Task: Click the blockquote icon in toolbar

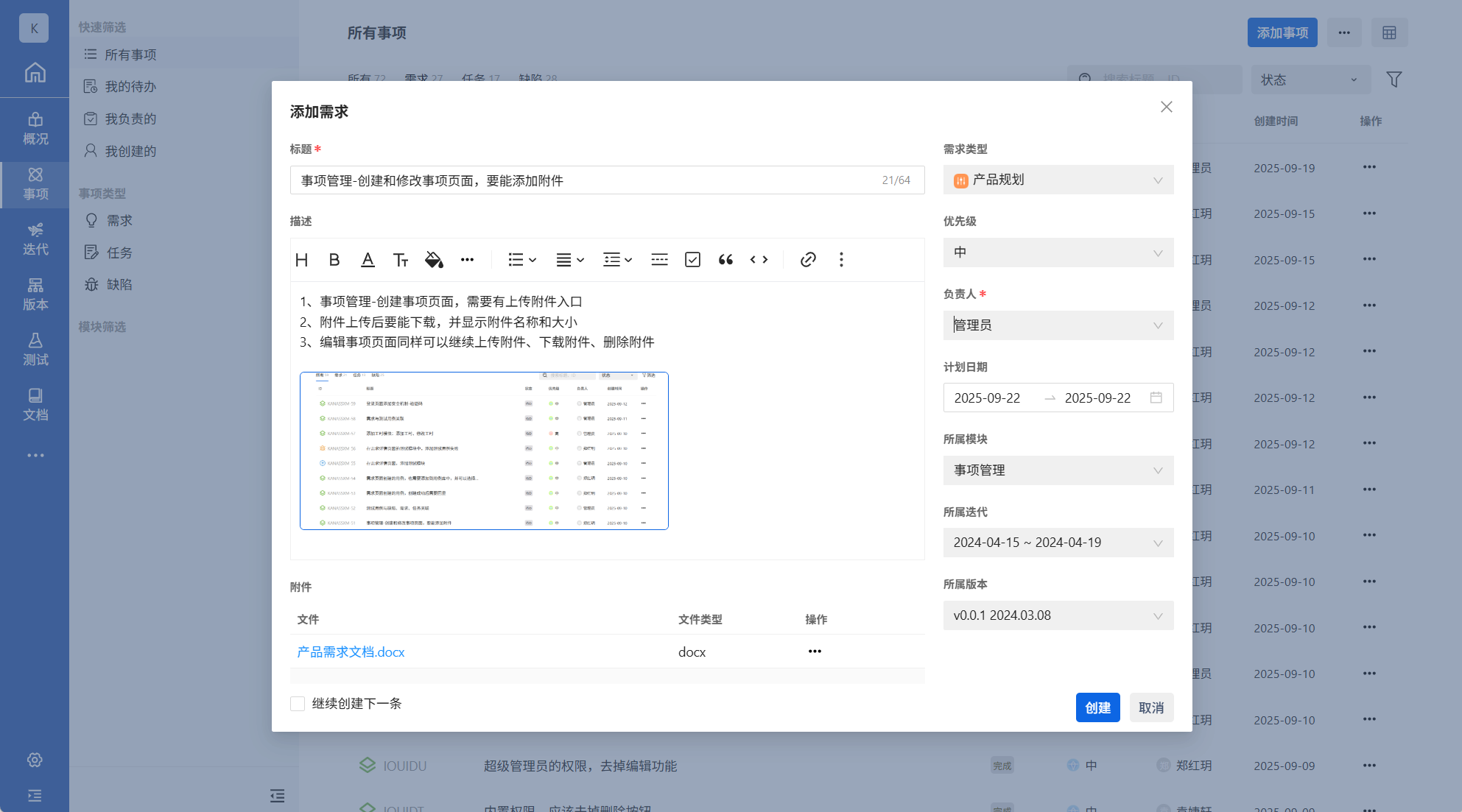Action: (x=725, y=260)
